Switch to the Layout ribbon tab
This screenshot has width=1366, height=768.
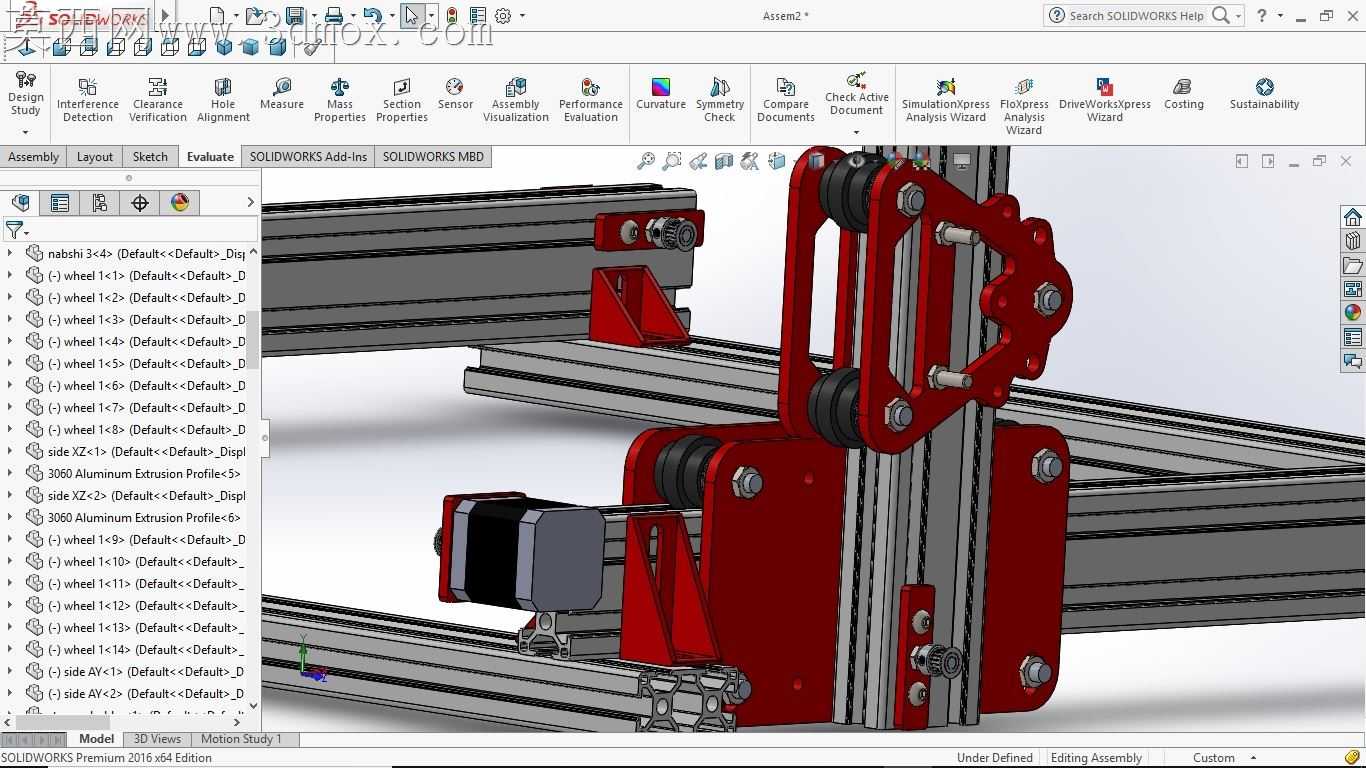[x=95, y=157]
